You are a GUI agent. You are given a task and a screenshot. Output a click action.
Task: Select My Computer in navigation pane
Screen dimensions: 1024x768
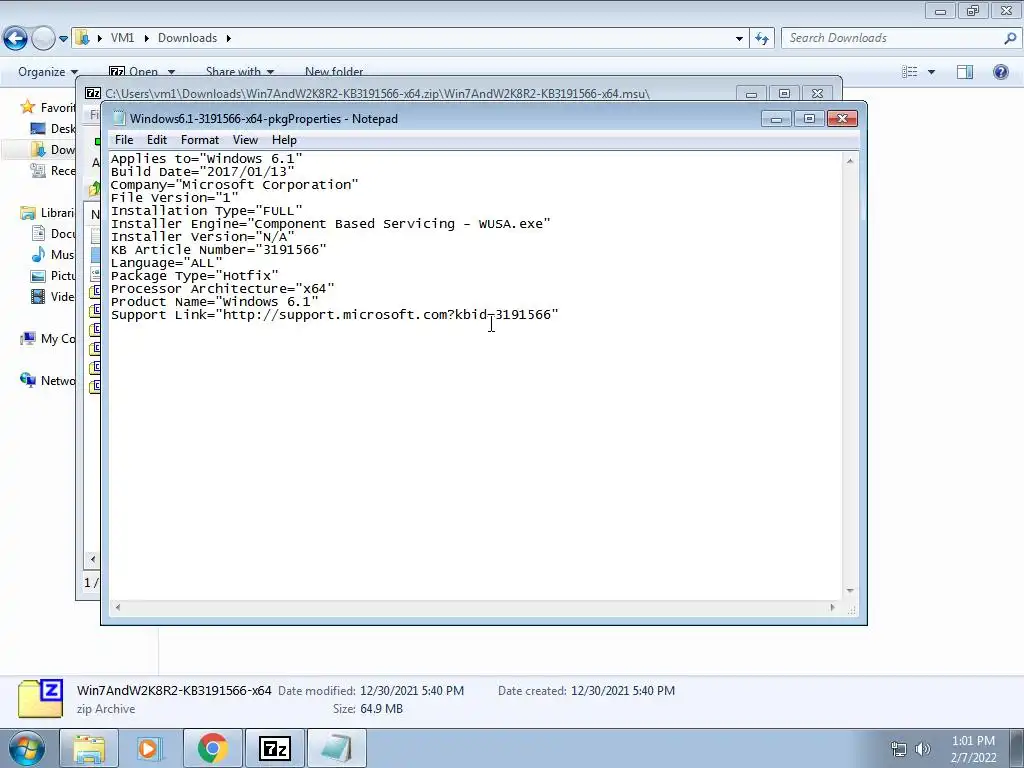(x=47, y=338)
